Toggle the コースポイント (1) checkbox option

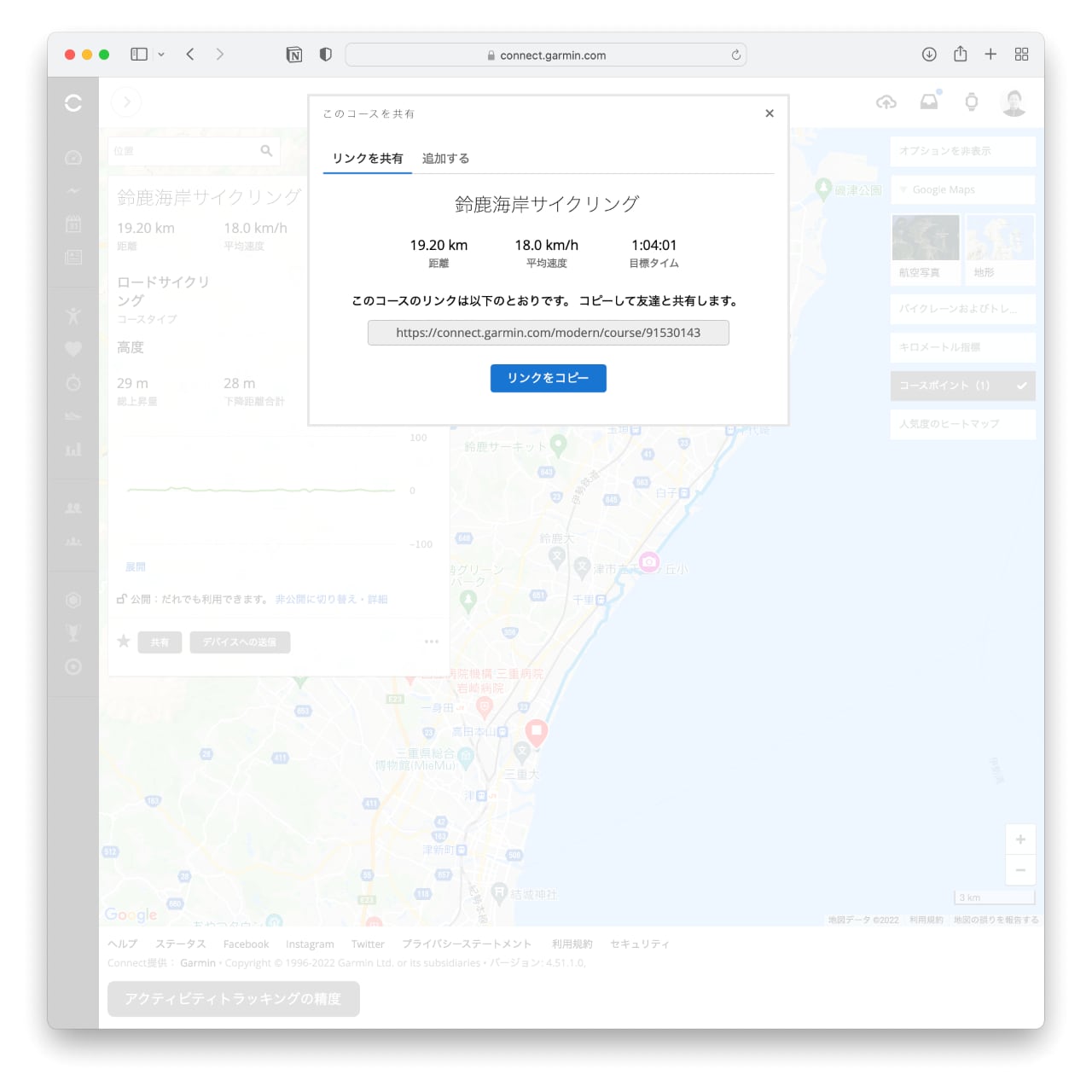[962, 386]
